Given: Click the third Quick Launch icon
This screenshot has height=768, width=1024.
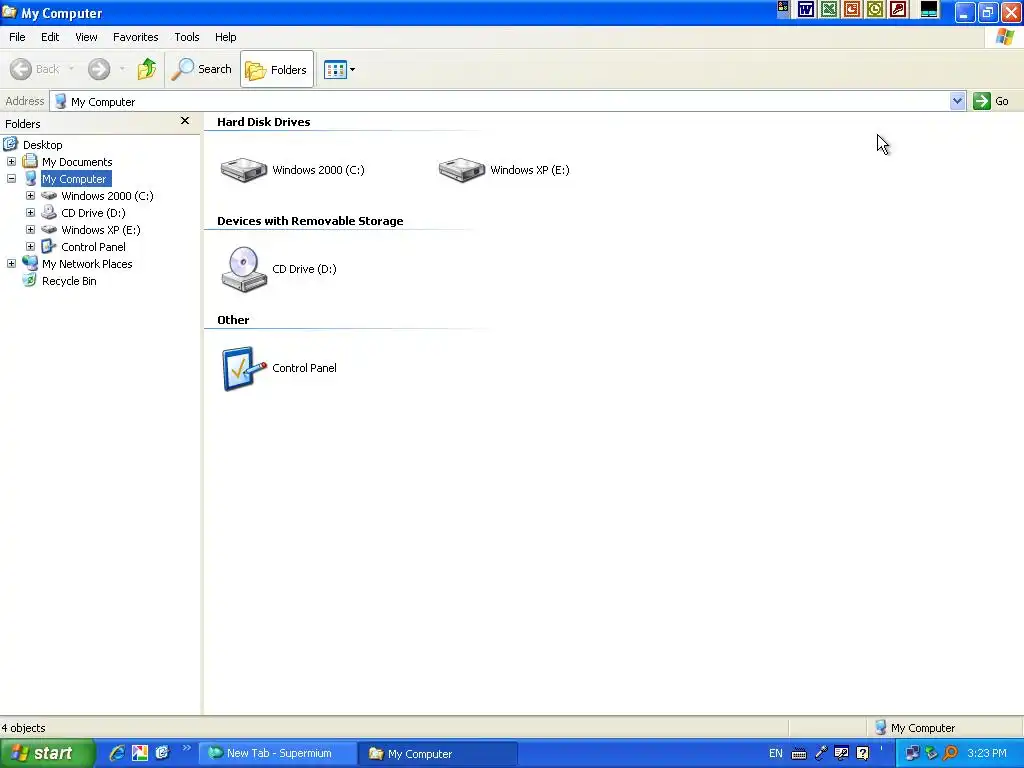Looking at the screenshot, I should point(162,753).
